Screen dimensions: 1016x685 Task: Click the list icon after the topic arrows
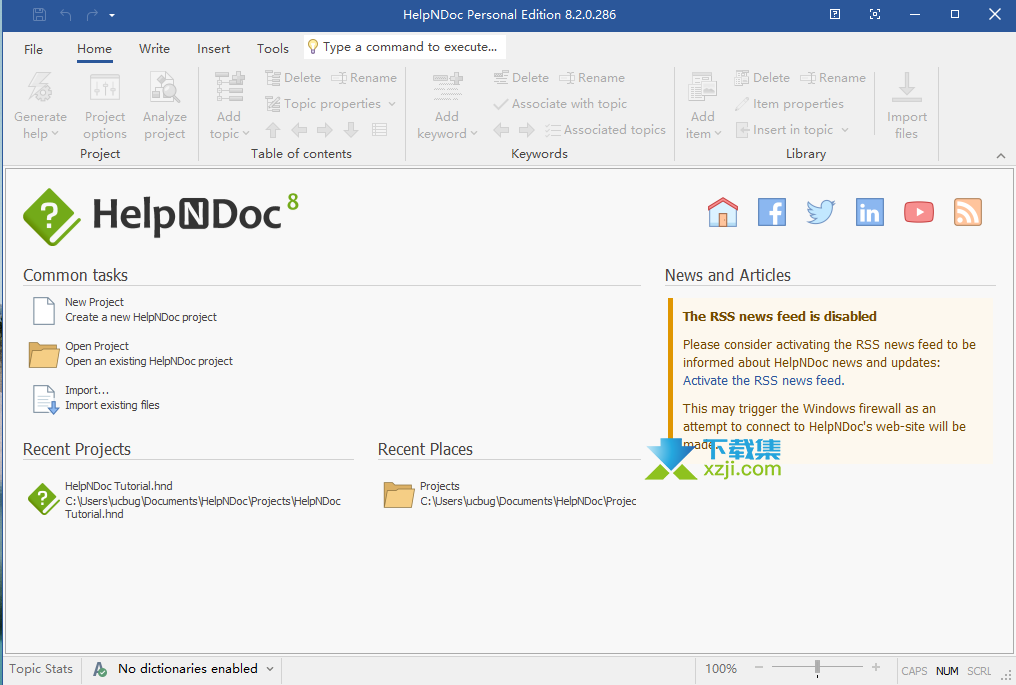coord(379,130)
